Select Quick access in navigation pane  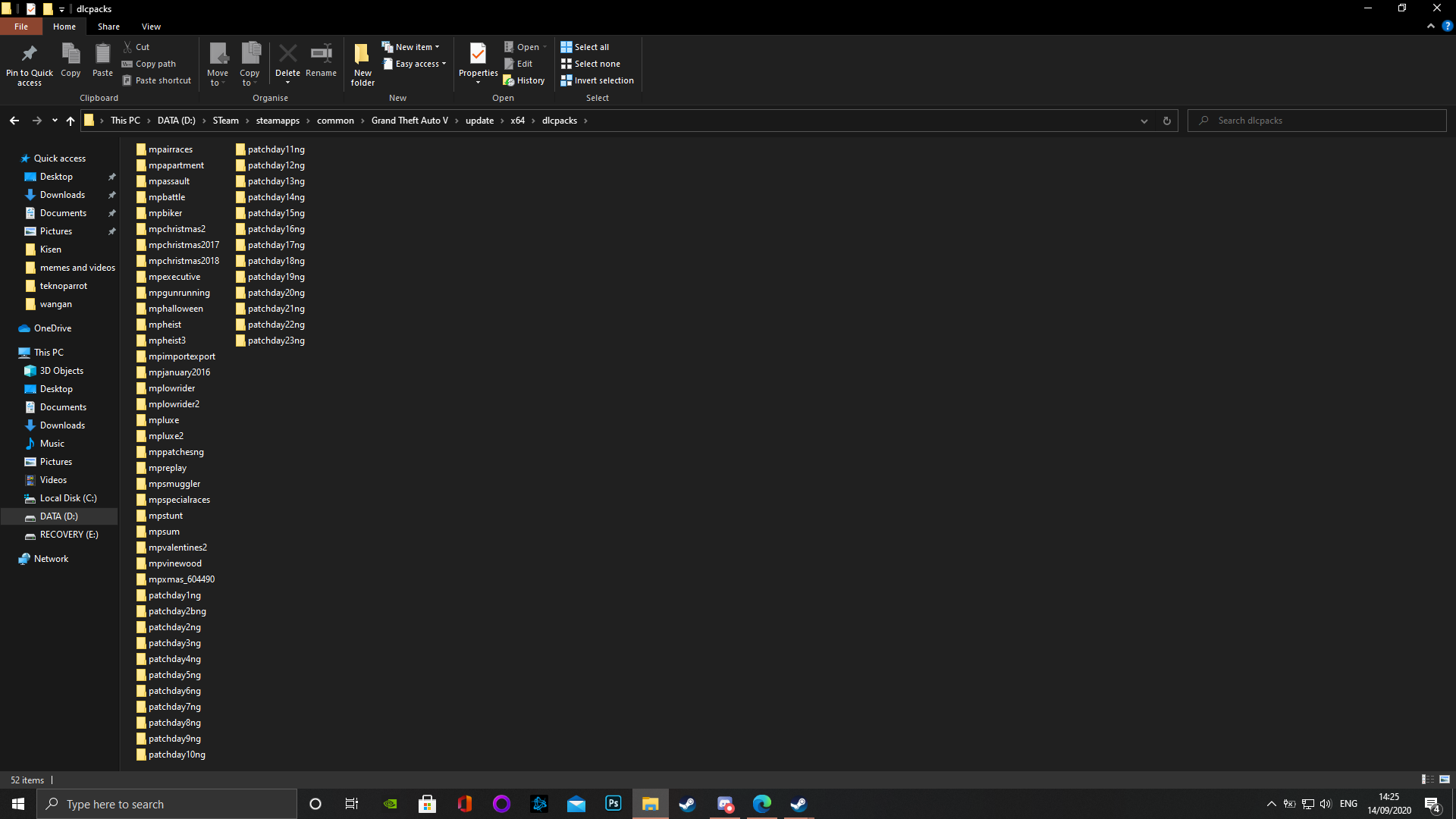[x=59, y=158]
